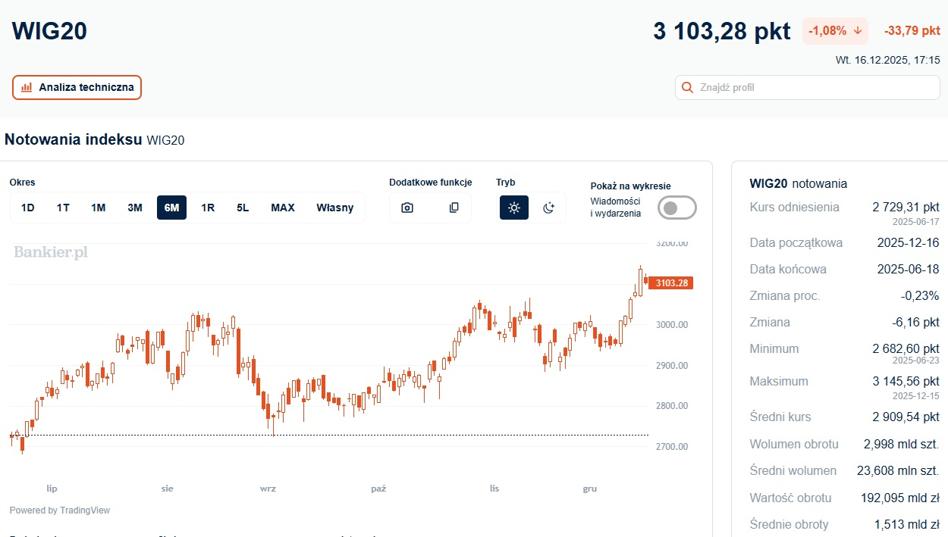
Task: Select the 1R period
Action: coord(207,207)
